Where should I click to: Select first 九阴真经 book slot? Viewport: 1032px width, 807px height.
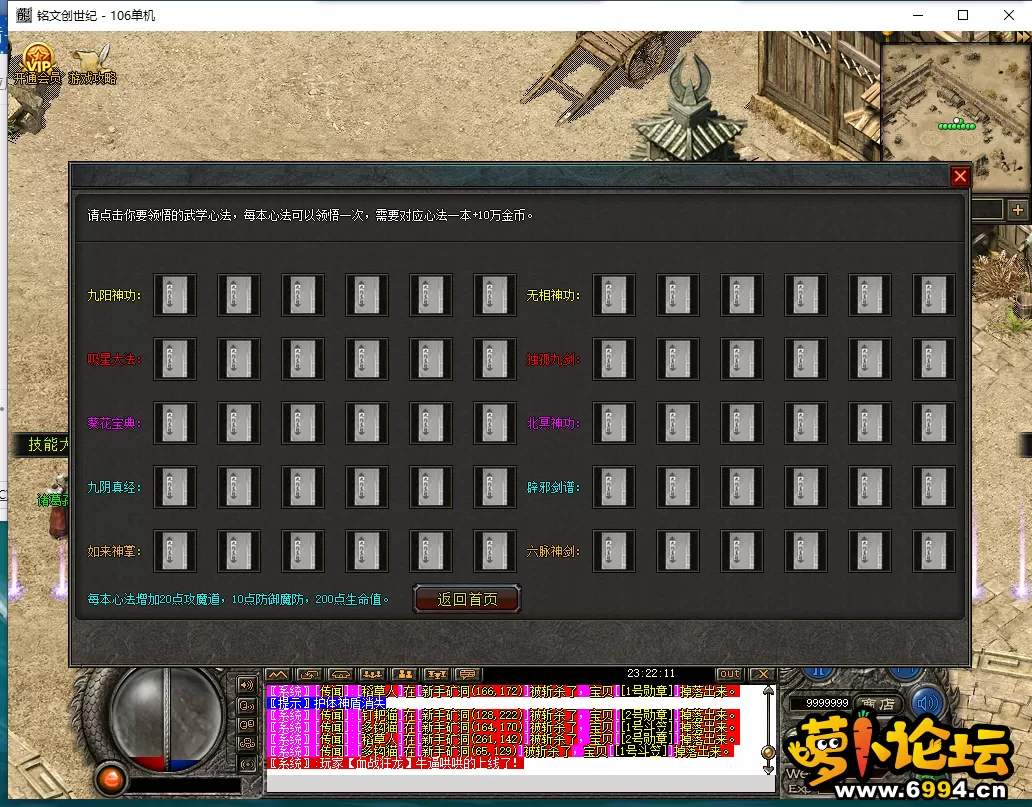click(175, 486)
